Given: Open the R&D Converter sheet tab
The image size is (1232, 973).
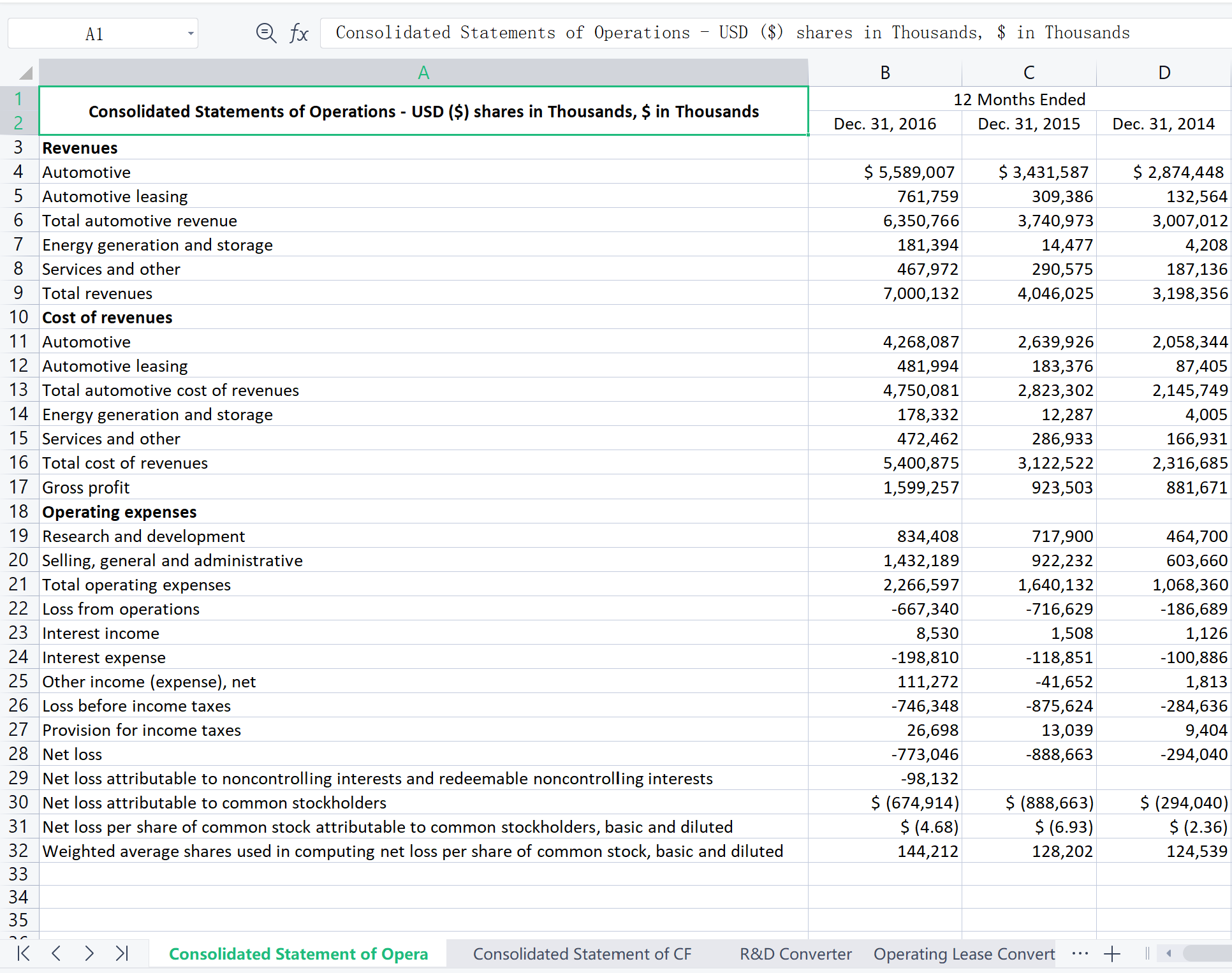Looking at the screenshot, I should click(x=795, y=954).
